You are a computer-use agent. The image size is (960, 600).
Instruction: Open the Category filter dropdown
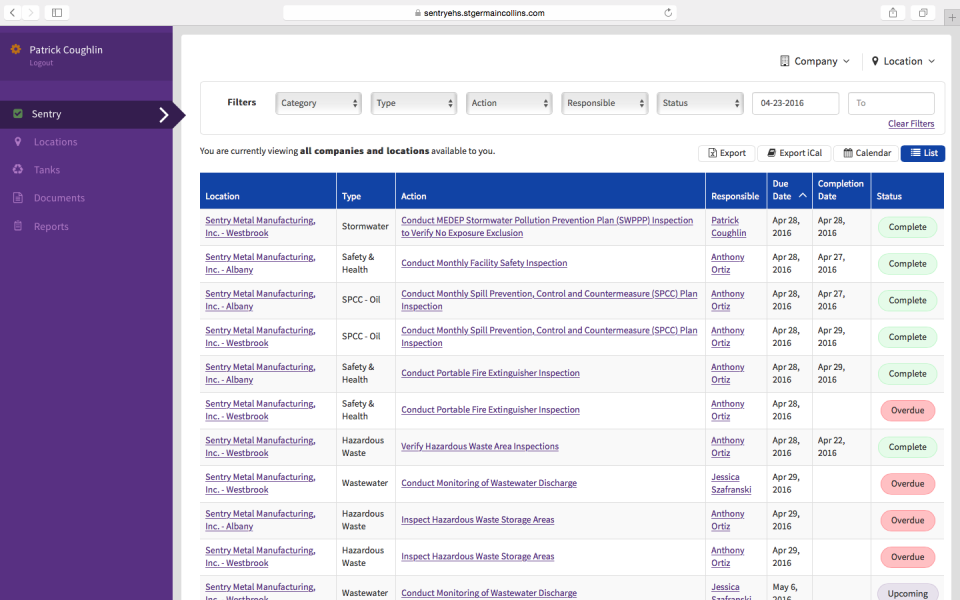[x=318, y=103]
